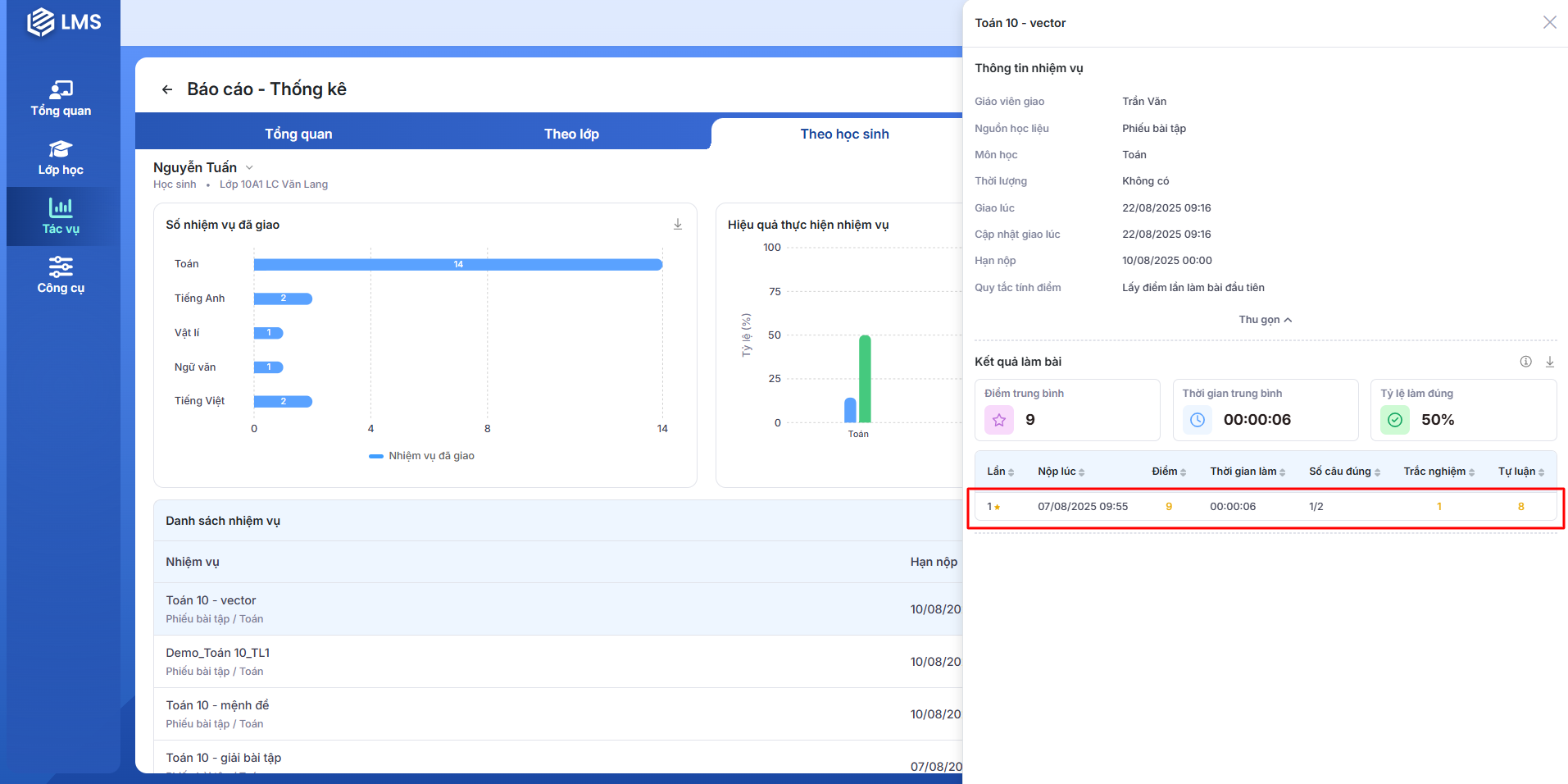This screenshot has height=784, width=1568.
Task: Open Tổng quan in the sidebar
Action: [x=61, y=98]
